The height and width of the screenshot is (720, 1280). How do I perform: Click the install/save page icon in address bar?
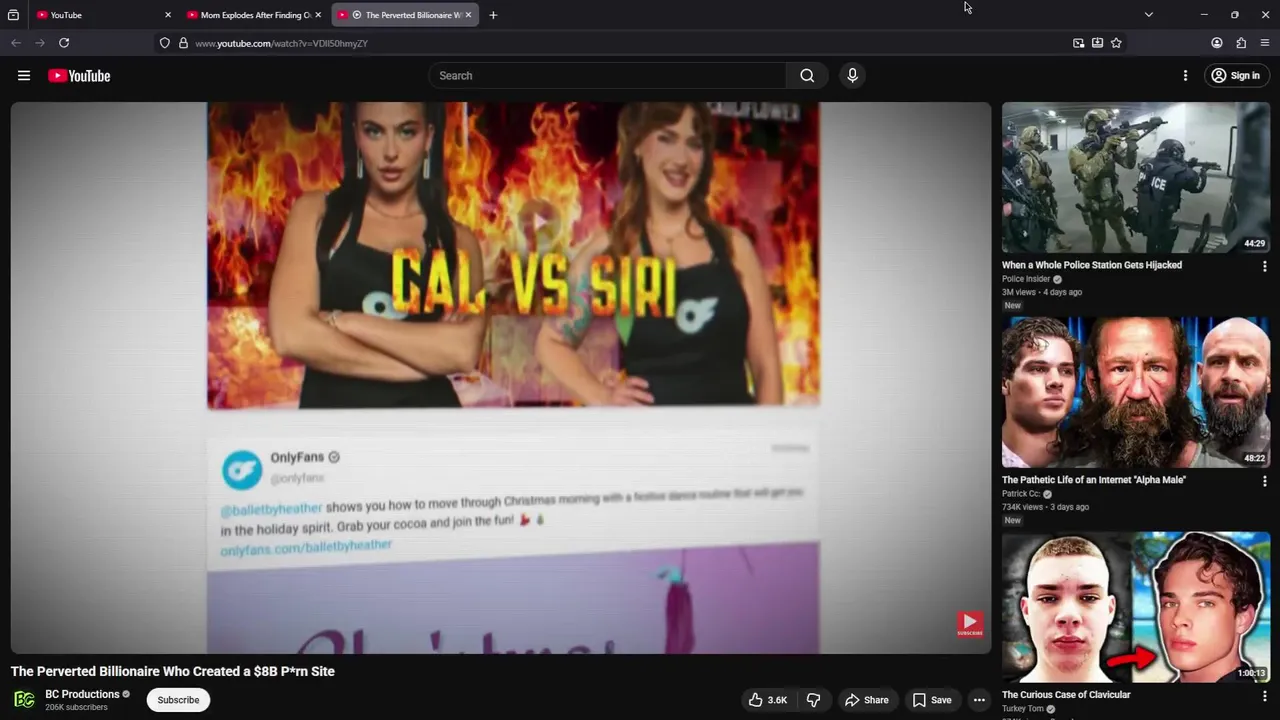1097,43
